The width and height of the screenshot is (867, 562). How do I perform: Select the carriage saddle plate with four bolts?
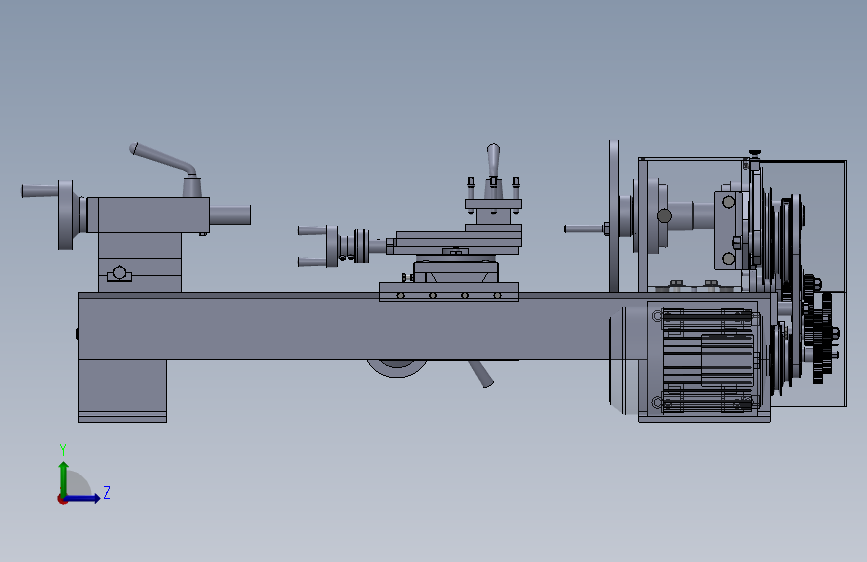tap(449, 292)
